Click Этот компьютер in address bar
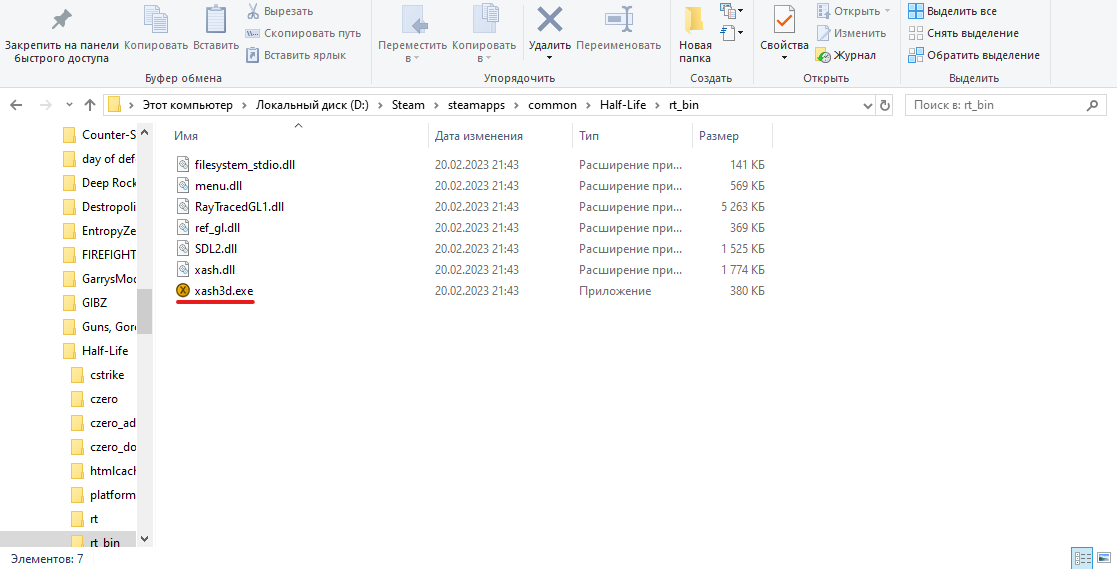 click(187, 105)
